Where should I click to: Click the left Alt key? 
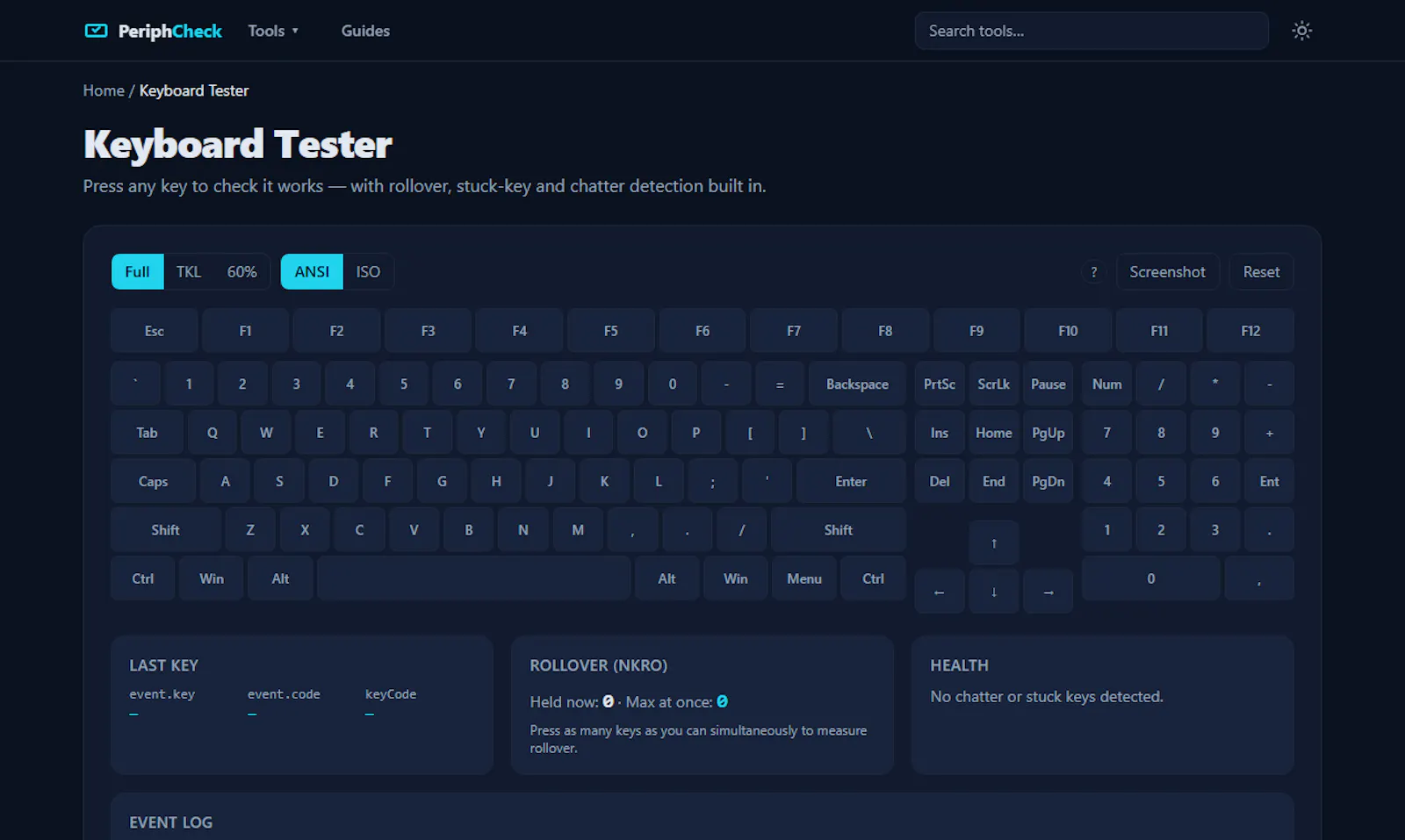[x=280, y=579]
